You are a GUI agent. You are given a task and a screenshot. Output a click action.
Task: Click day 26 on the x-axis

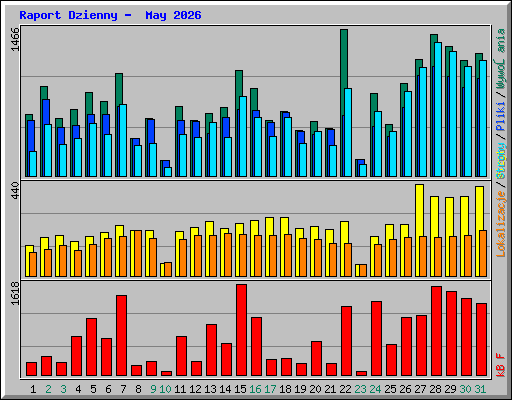pos(405,389)
